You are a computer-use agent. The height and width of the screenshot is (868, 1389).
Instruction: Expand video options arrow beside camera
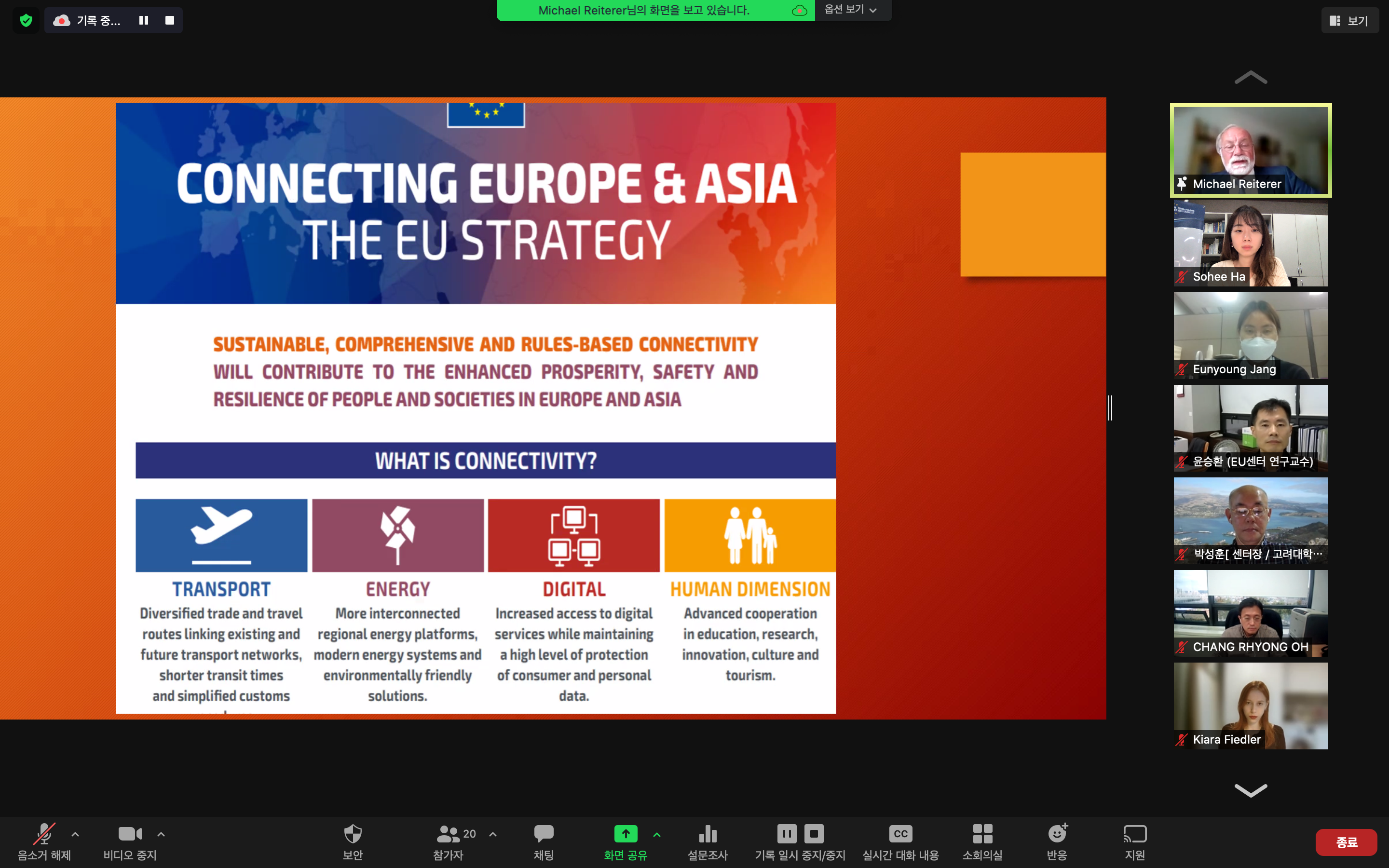161,834
